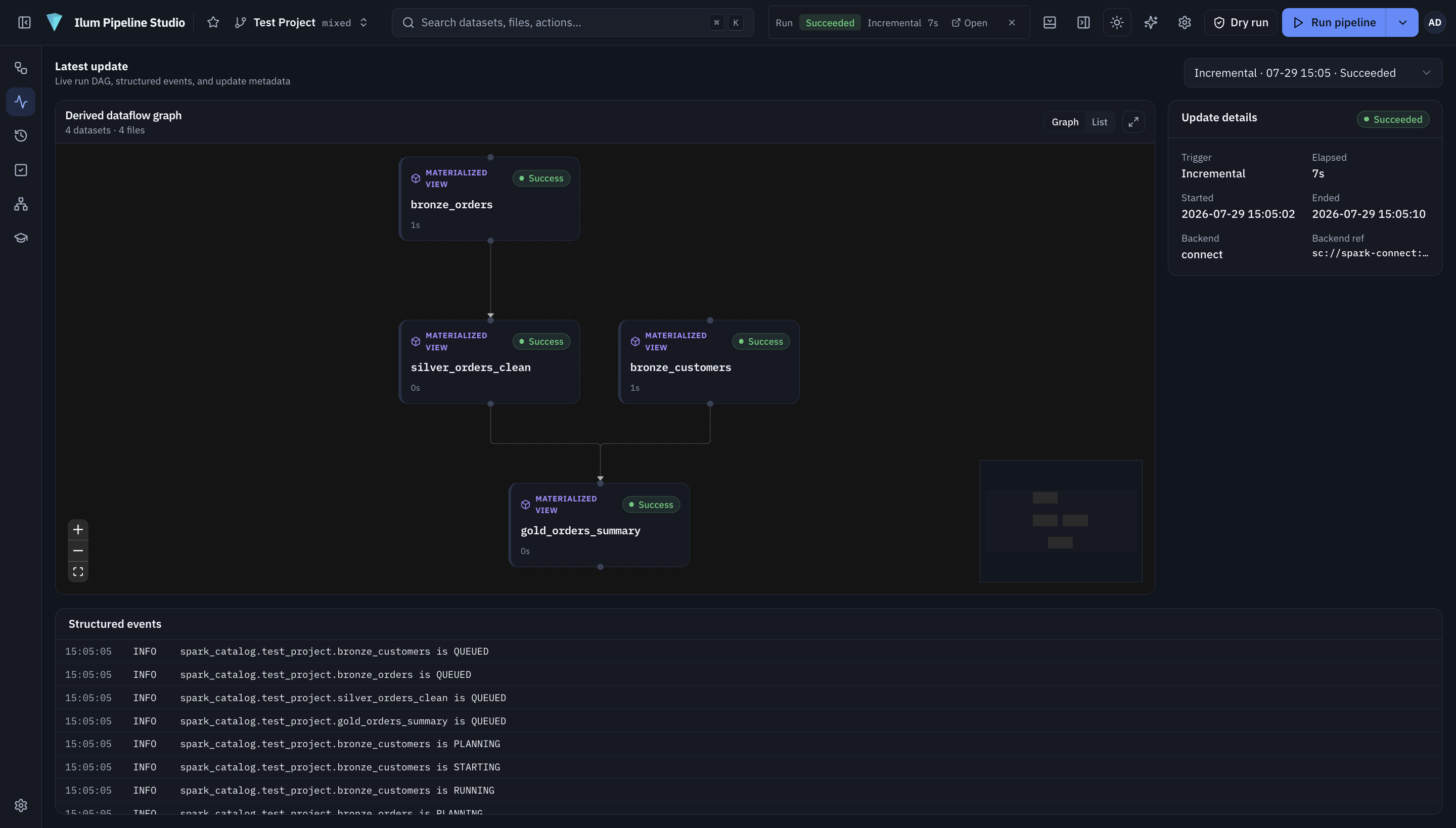Click materialized view cube icon on gold_orders_summary
The height and width of the screenshot is (828, 1456).
[526, 504]
